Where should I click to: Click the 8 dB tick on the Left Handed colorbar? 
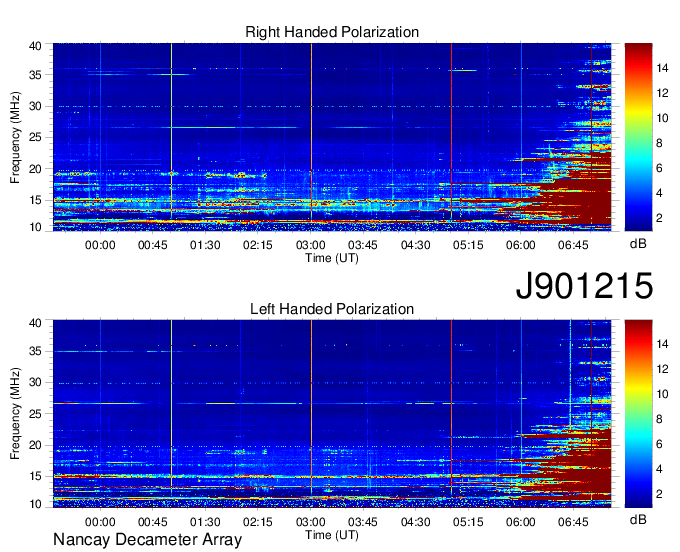click(x=659, y=419)
